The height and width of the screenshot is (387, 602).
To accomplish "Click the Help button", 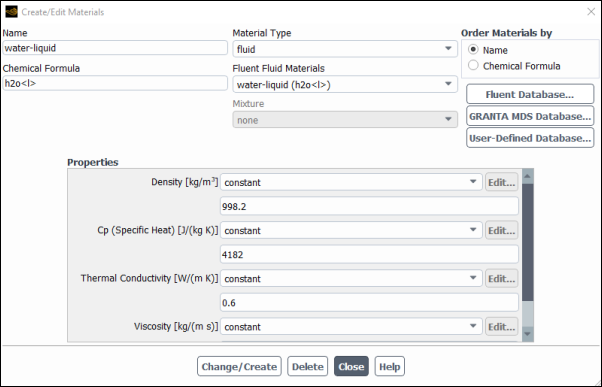I will (x=390, y=366).
